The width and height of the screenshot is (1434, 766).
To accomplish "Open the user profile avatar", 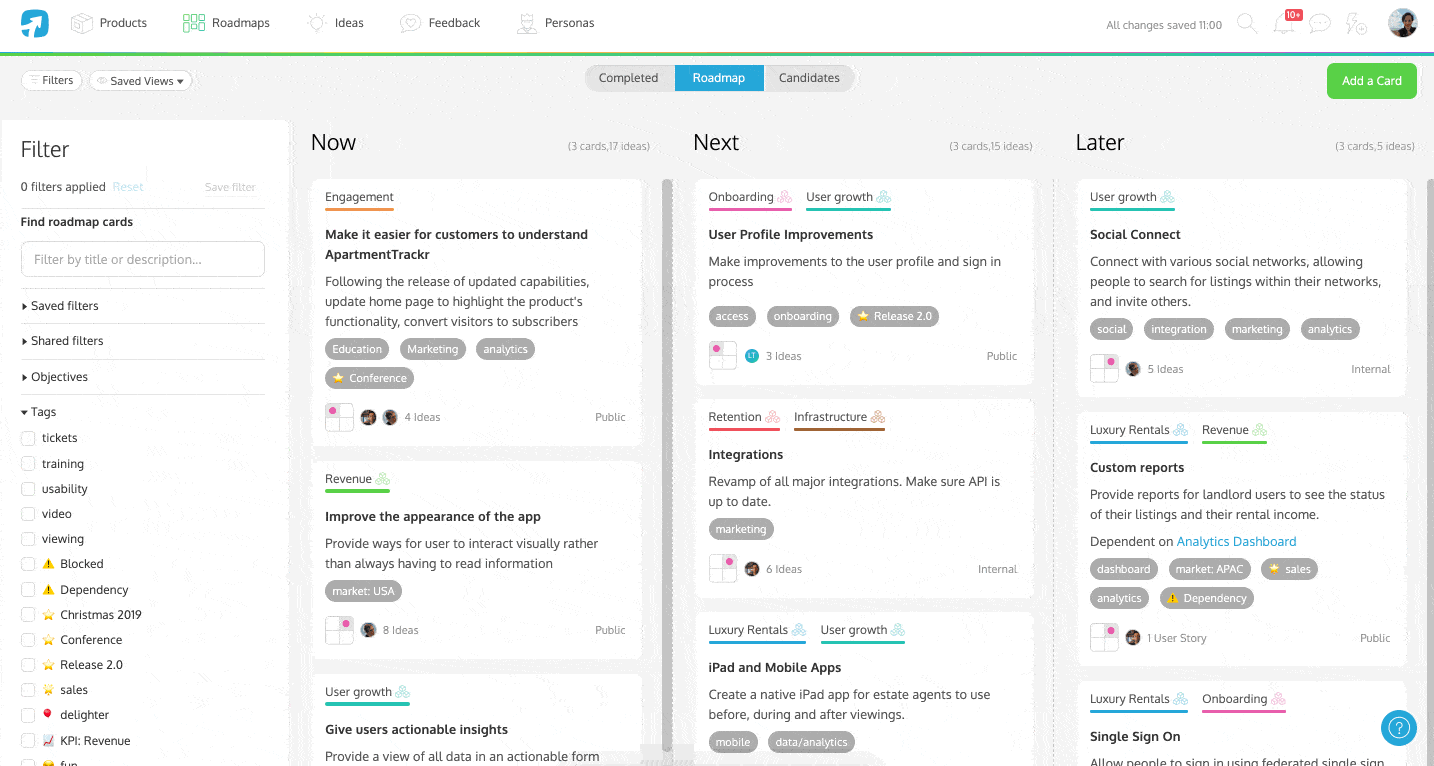I will click(1402, 23).
